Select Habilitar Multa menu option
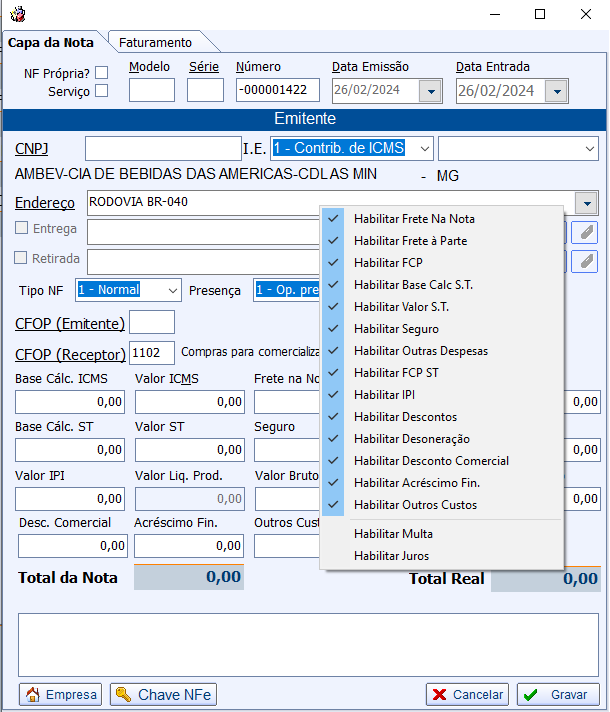 (393, 534)
